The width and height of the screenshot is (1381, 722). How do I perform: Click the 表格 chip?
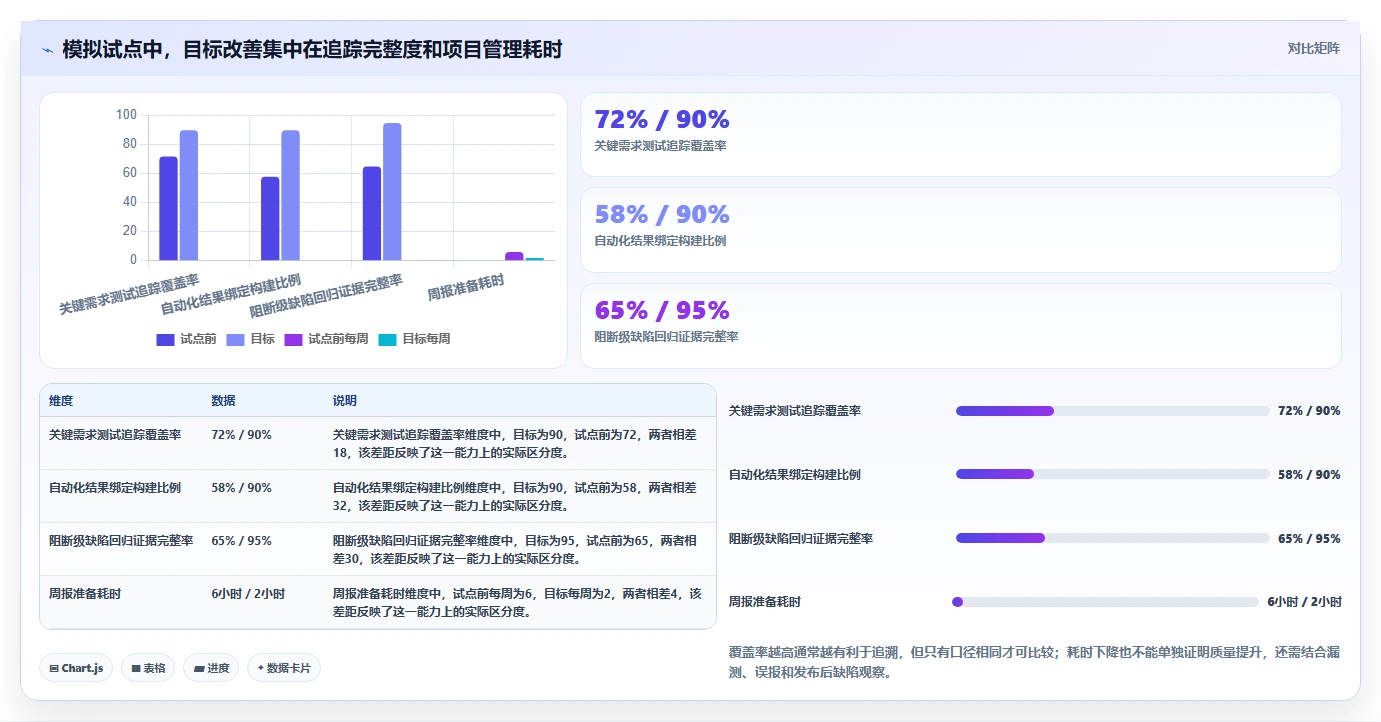149,668
